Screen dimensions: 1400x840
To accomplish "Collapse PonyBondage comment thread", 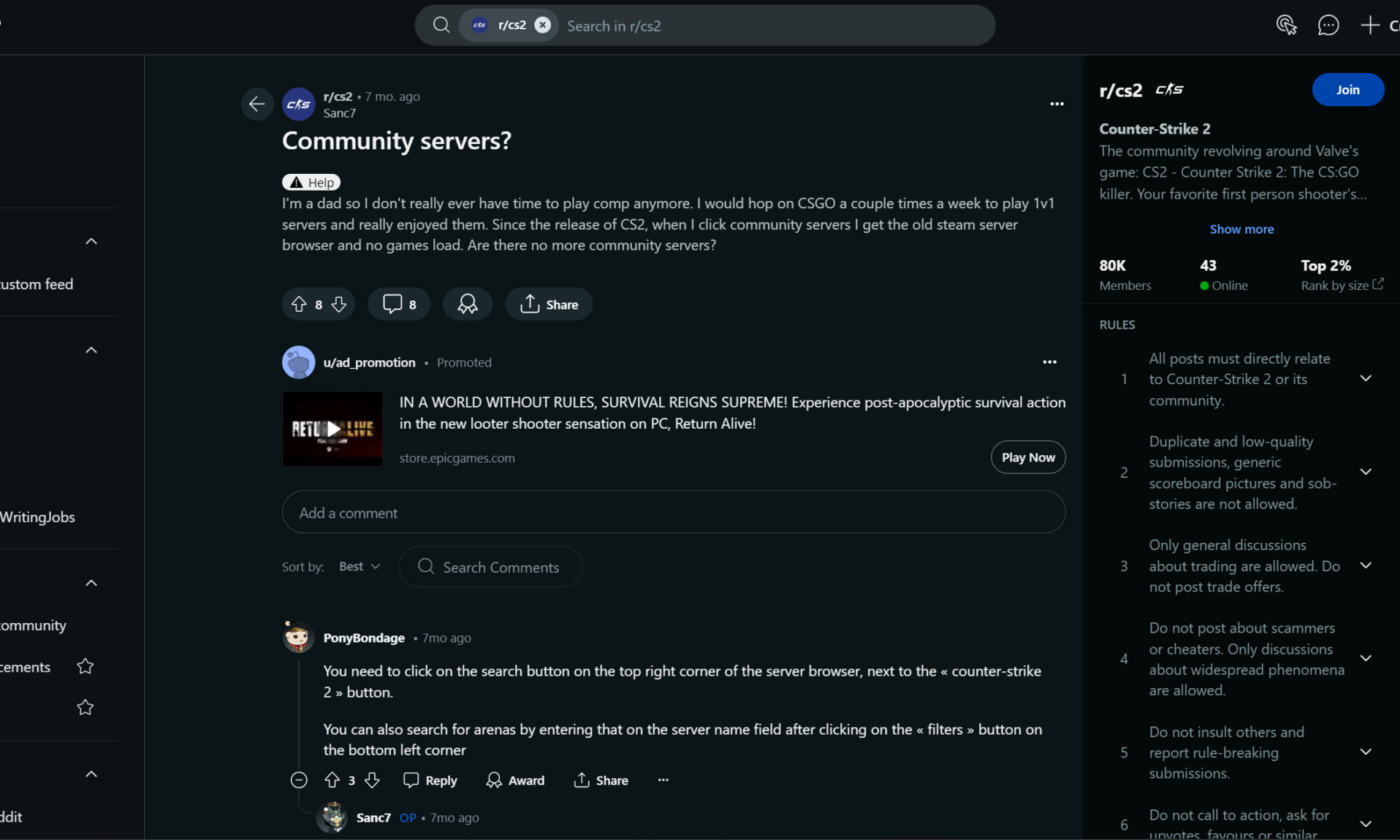I will 299,780.
